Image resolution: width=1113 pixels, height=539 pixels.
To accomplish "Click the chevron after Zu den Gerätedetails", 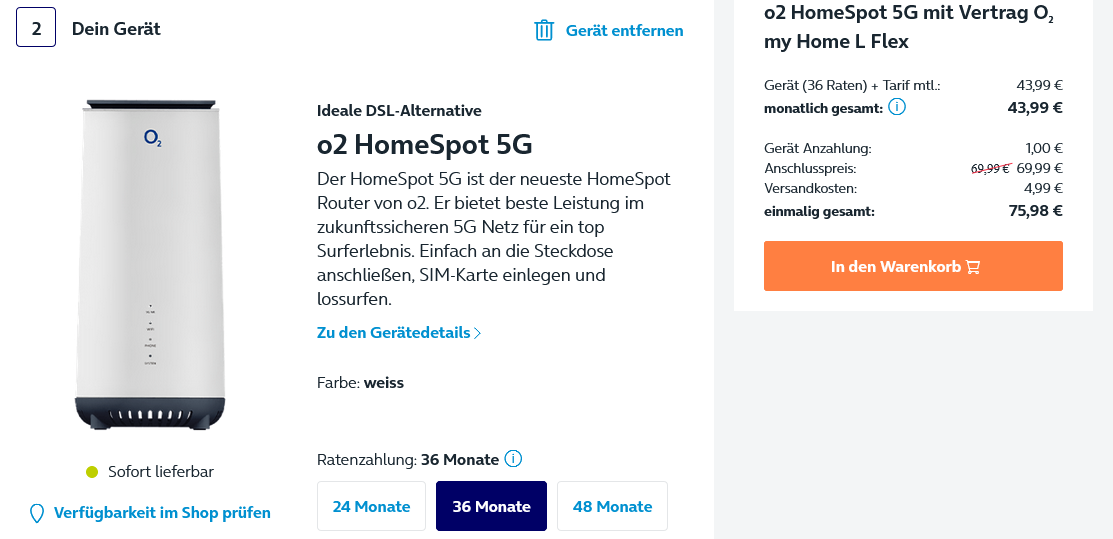I will pyautogui.click(x=478, y=333).
